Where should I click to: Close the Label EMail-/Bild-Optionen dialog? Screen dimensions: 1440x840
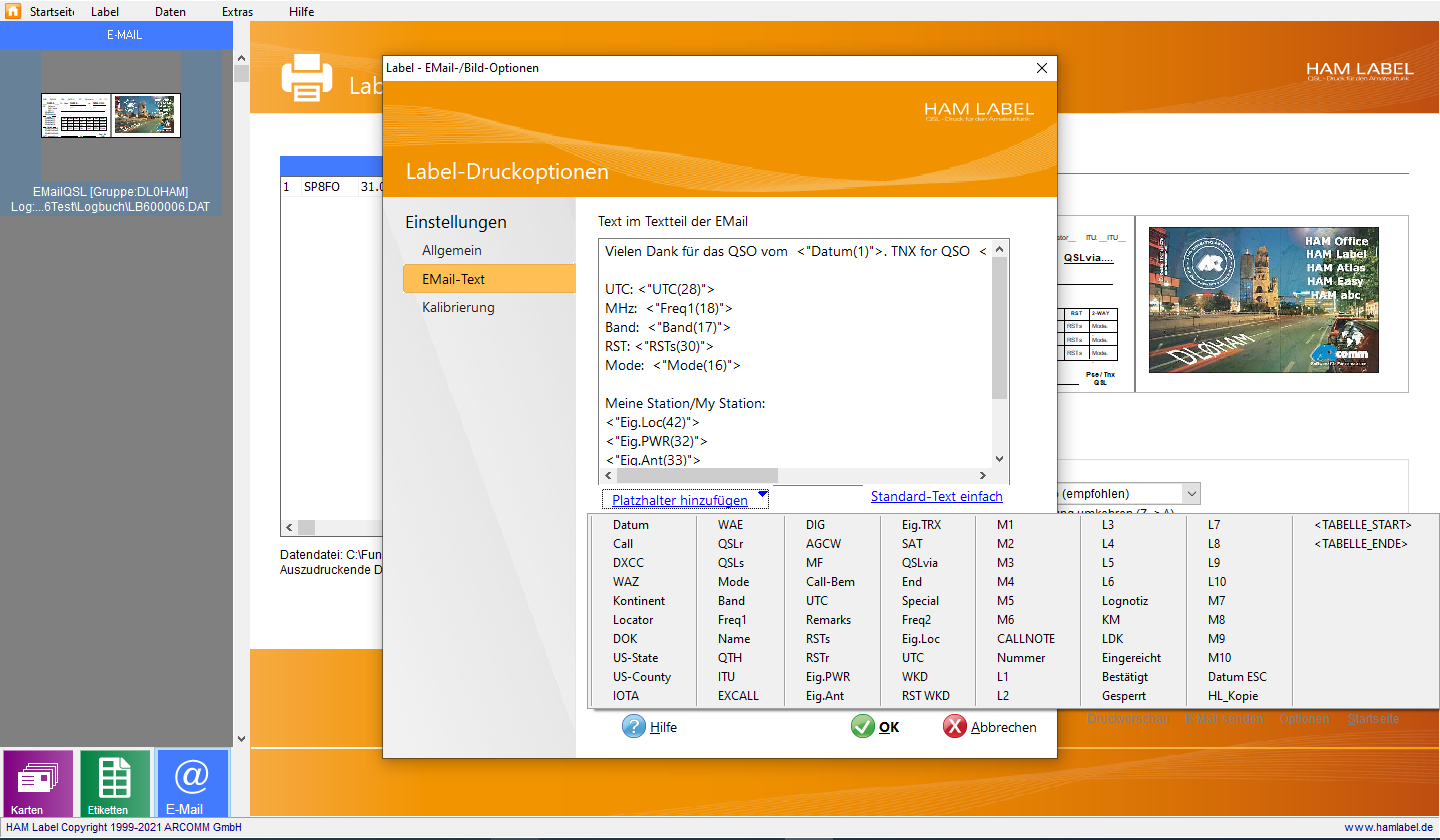coord(1041,68)
